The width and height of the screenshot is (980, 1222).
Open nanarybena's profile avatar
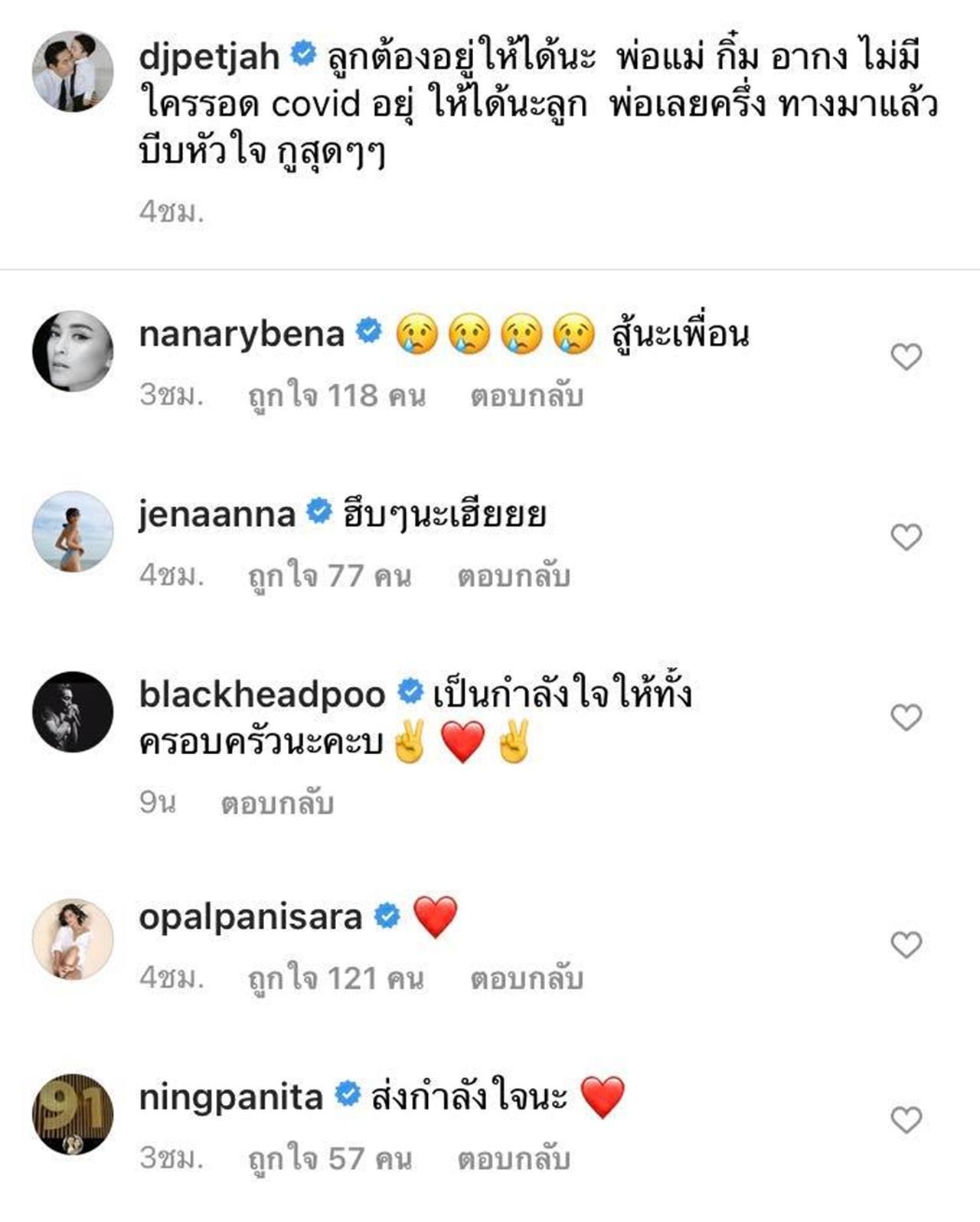pyautogui.click(x=73, y=351)
